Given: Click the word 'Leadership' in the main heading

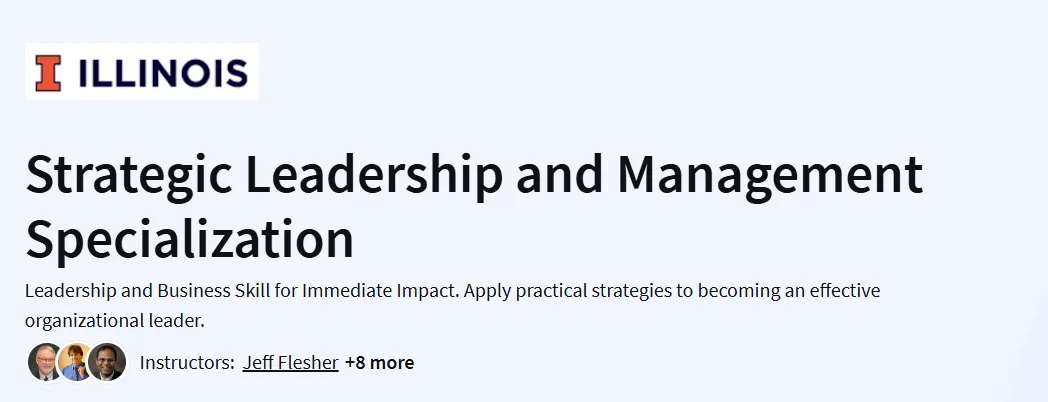Looking at the screenshot, I should click(x=374, y=173).
